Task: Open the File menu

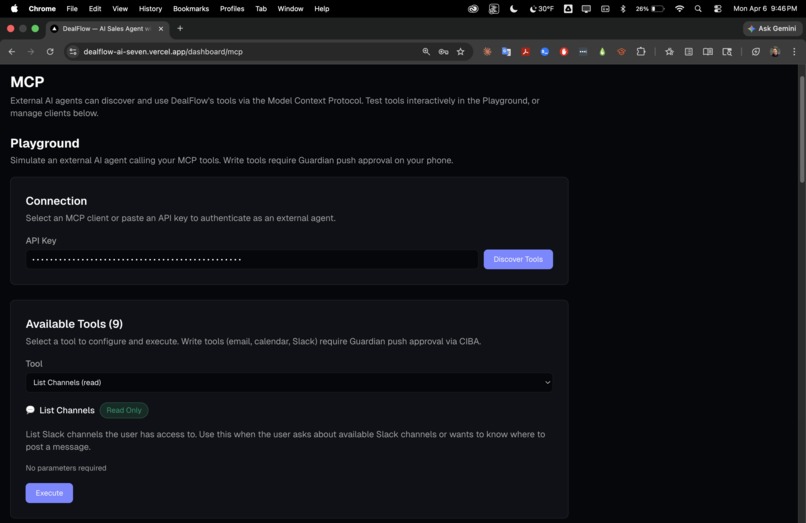Action: [x=72, y=9]
